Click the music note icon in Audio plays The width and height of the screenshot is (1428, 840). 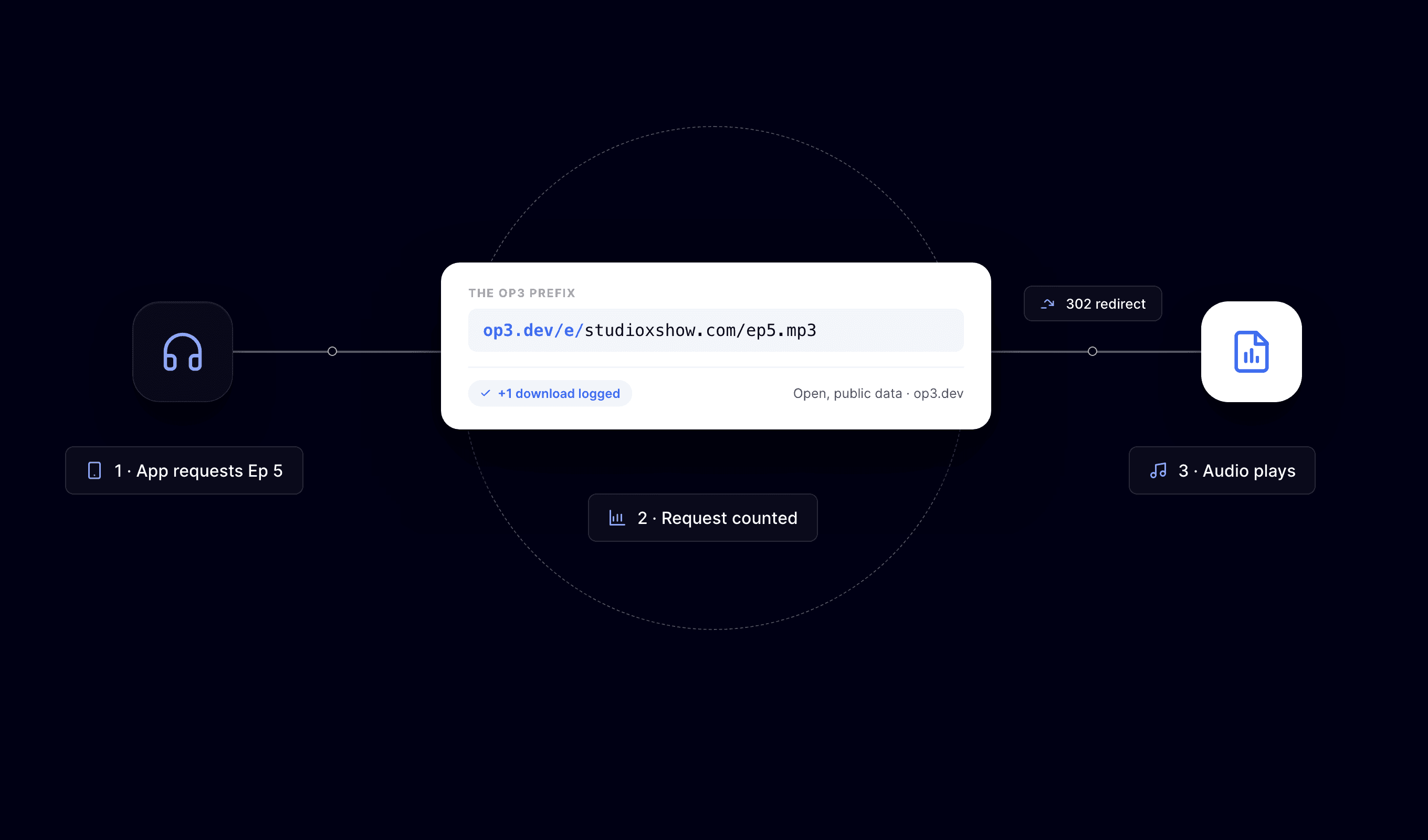(1158, 470)
